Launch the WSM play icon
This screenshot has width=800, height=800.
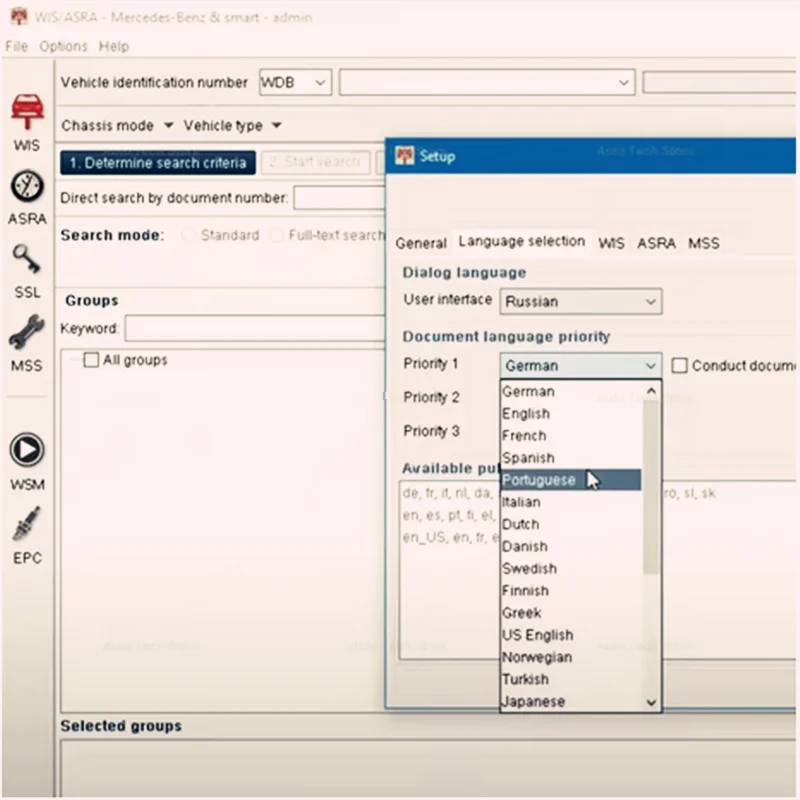[x=27, y=450]
